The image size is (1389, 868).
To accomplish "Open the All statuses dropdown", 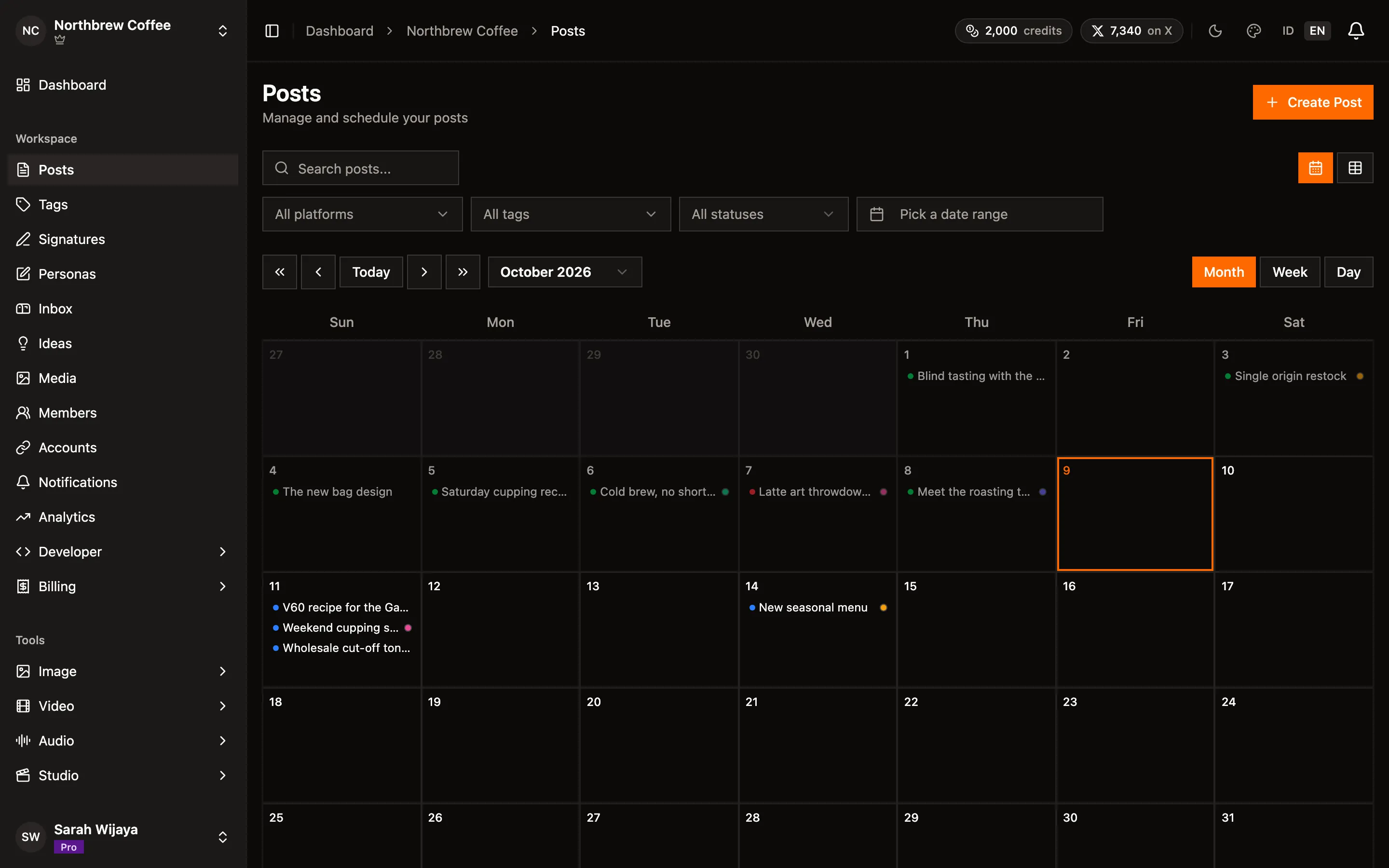I will pyautogui.click(x=763, y=214).
